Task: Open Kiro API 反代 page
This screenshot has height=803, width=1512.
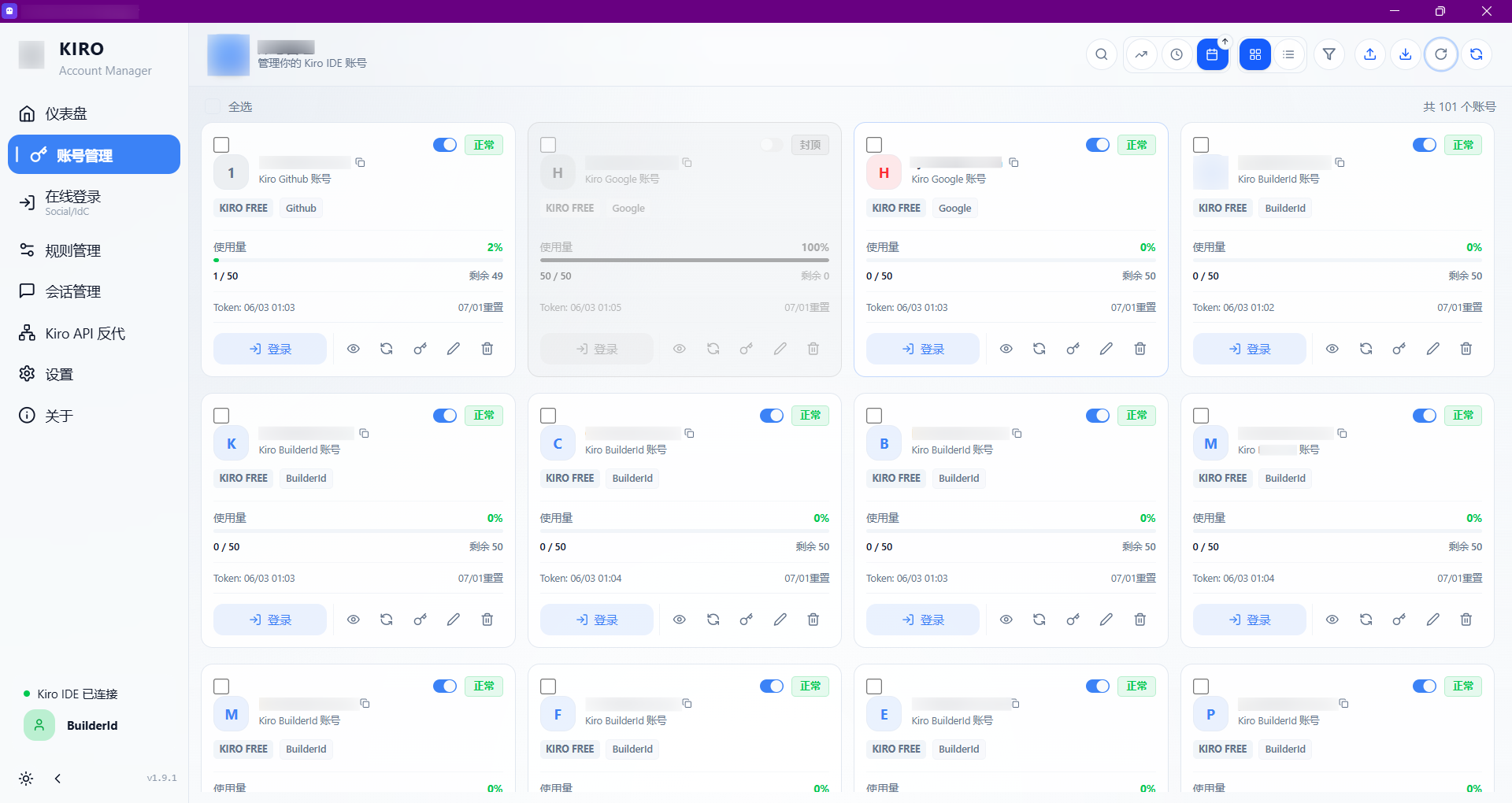Action: [94, 333]
